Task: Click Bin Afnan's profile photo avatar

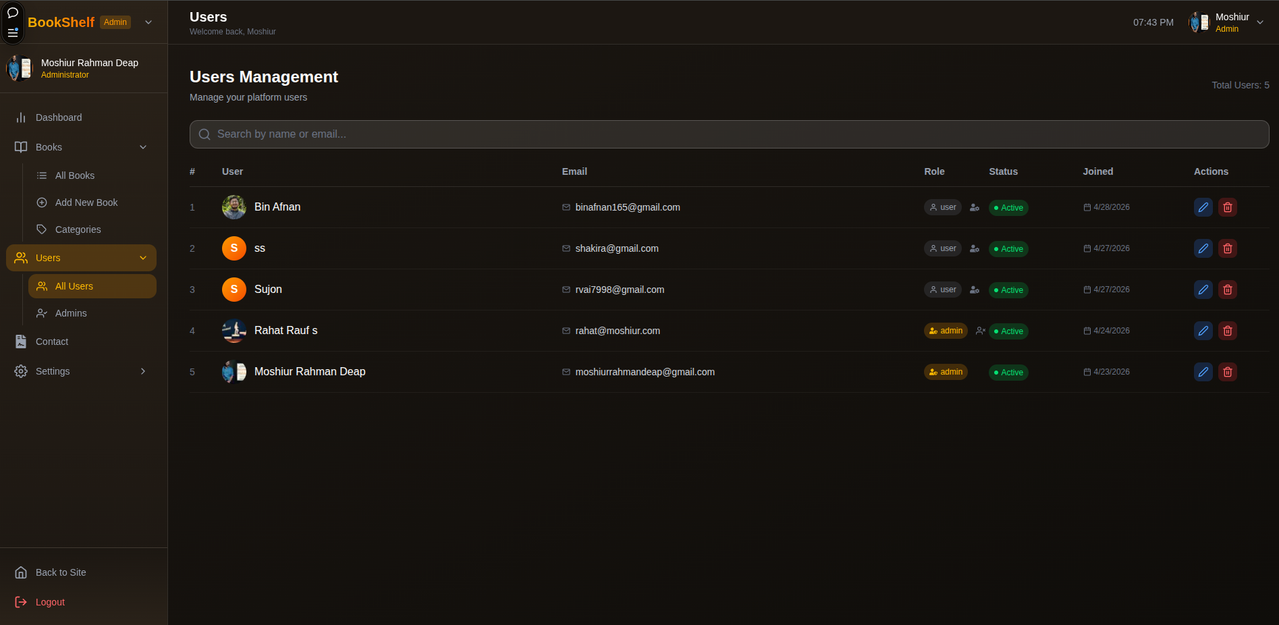Action: 234,207
